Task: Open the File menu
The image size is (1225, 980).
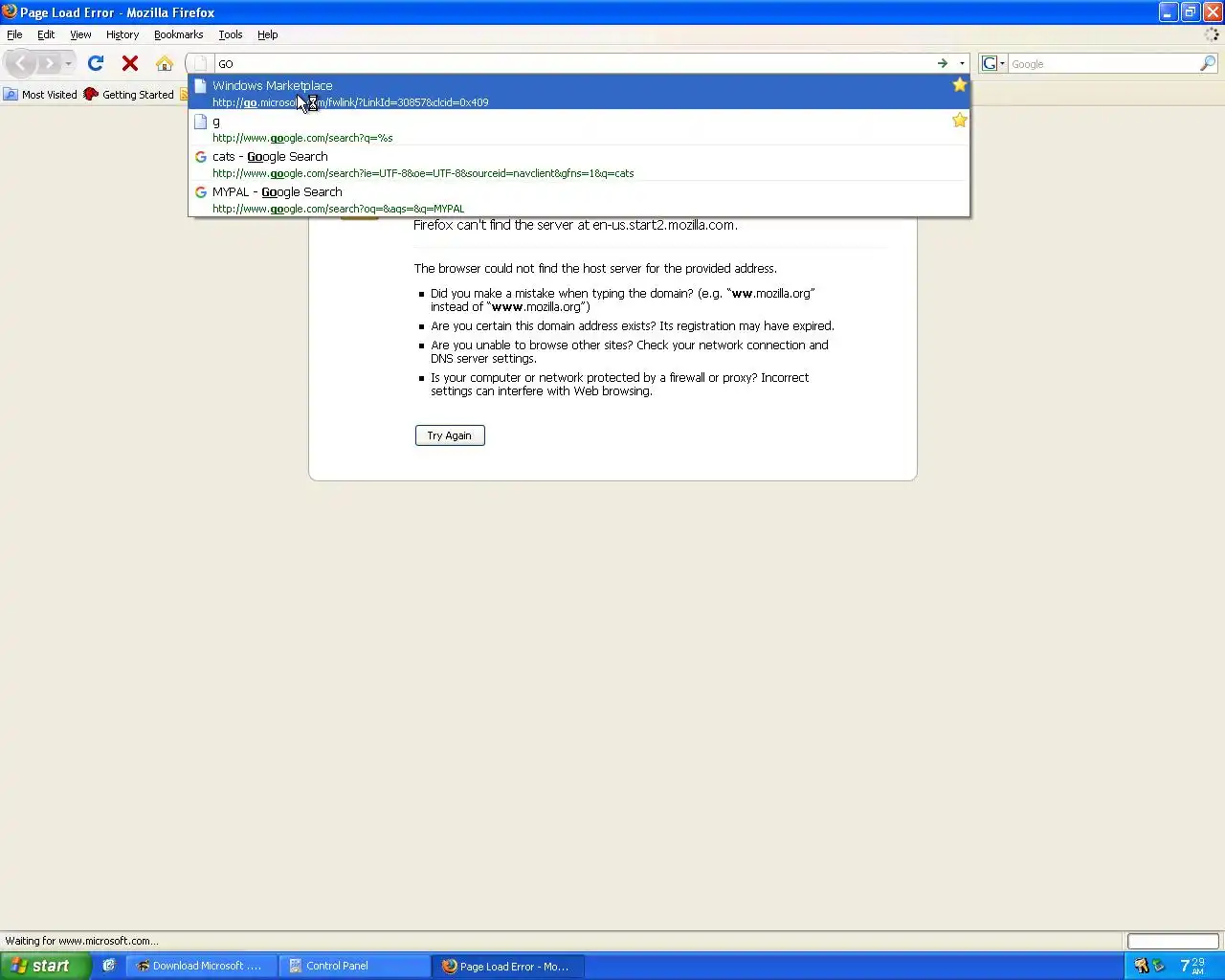Action: [14, 34]
